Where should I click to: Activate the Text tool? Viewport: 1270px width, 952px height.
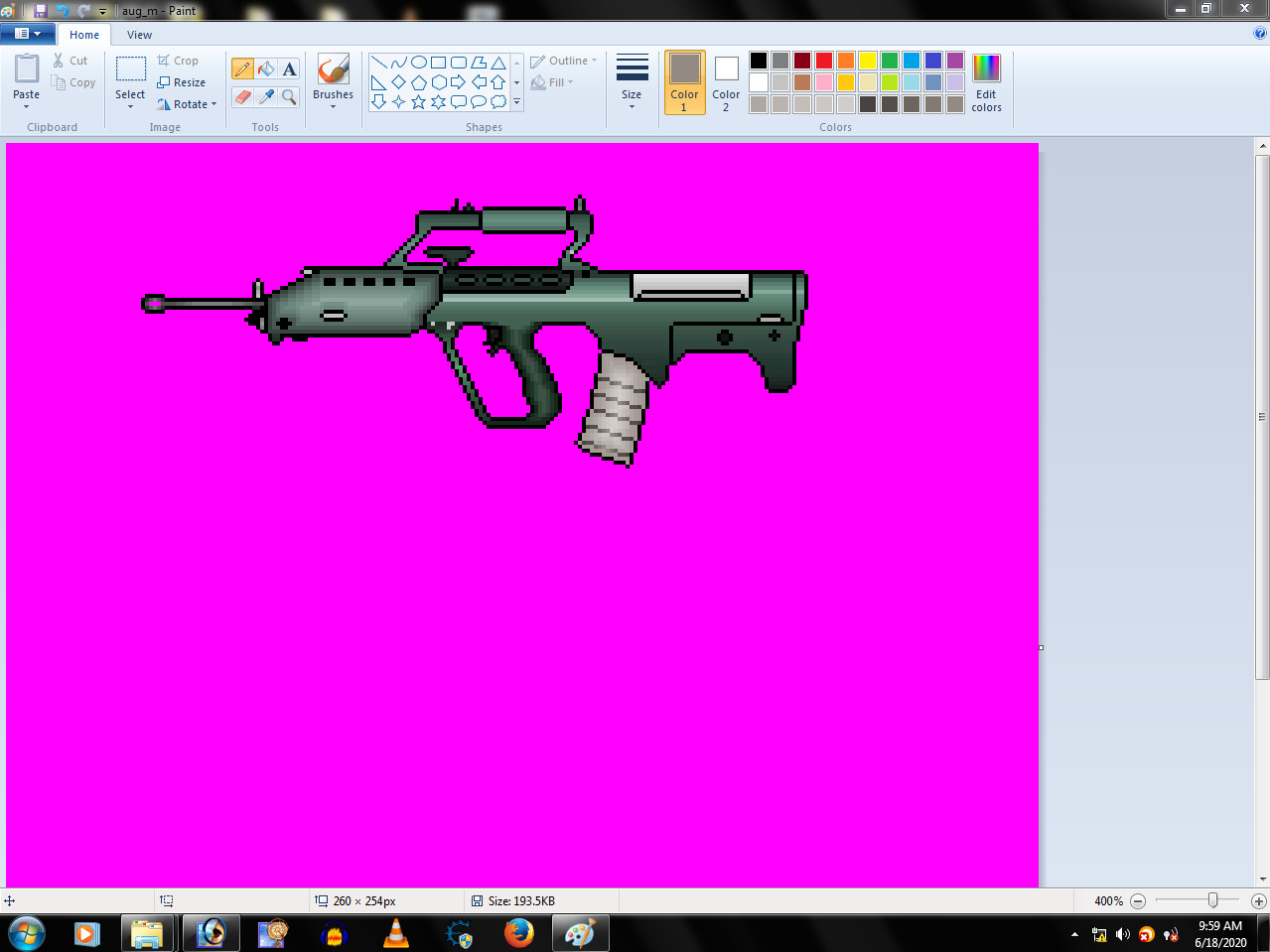click(x=288, y=68)
